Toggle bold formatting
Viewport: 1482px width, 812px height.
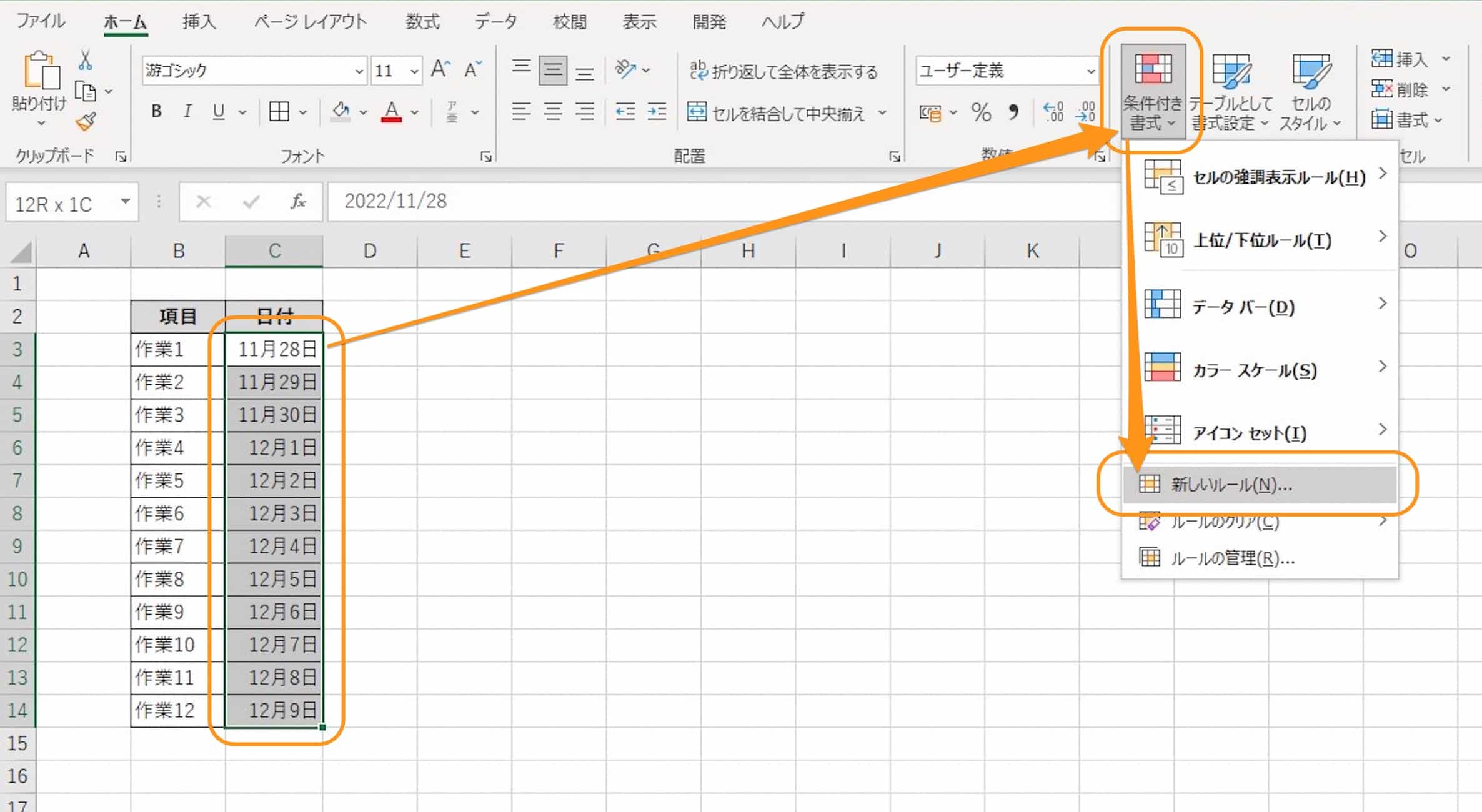pos(156,112)
